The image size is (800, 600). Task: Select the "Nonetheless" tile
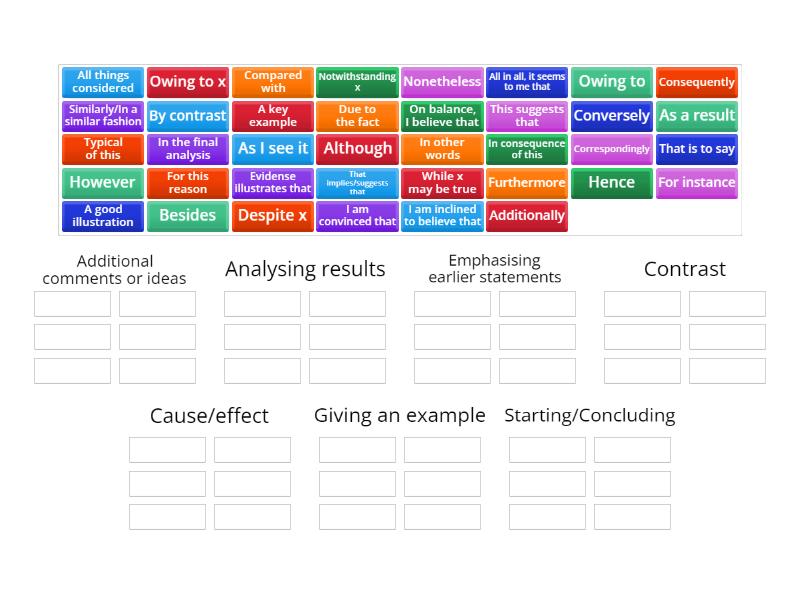(442, 82)
